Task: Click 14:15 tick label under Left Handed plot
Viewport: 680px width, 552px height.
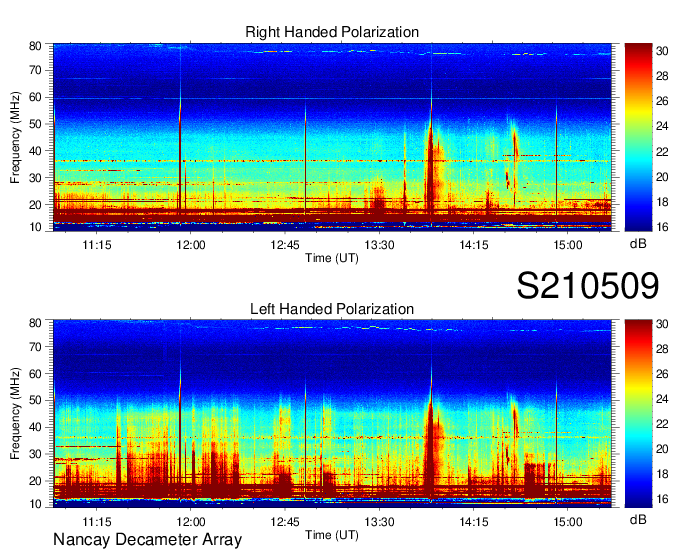Action: tap(474, 522)
